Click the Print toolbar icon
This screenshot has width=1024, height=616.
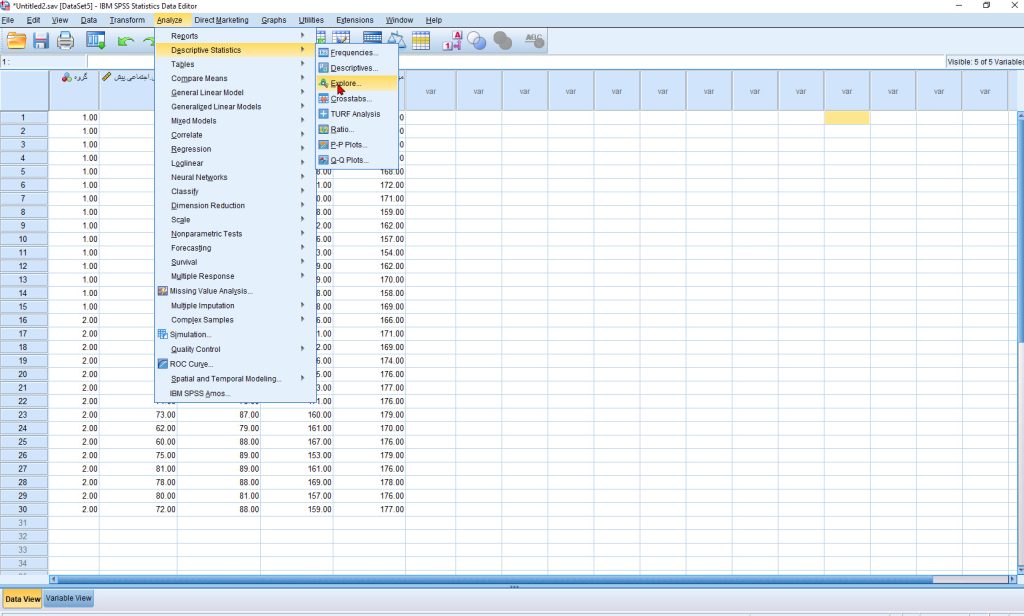(65, 41)
